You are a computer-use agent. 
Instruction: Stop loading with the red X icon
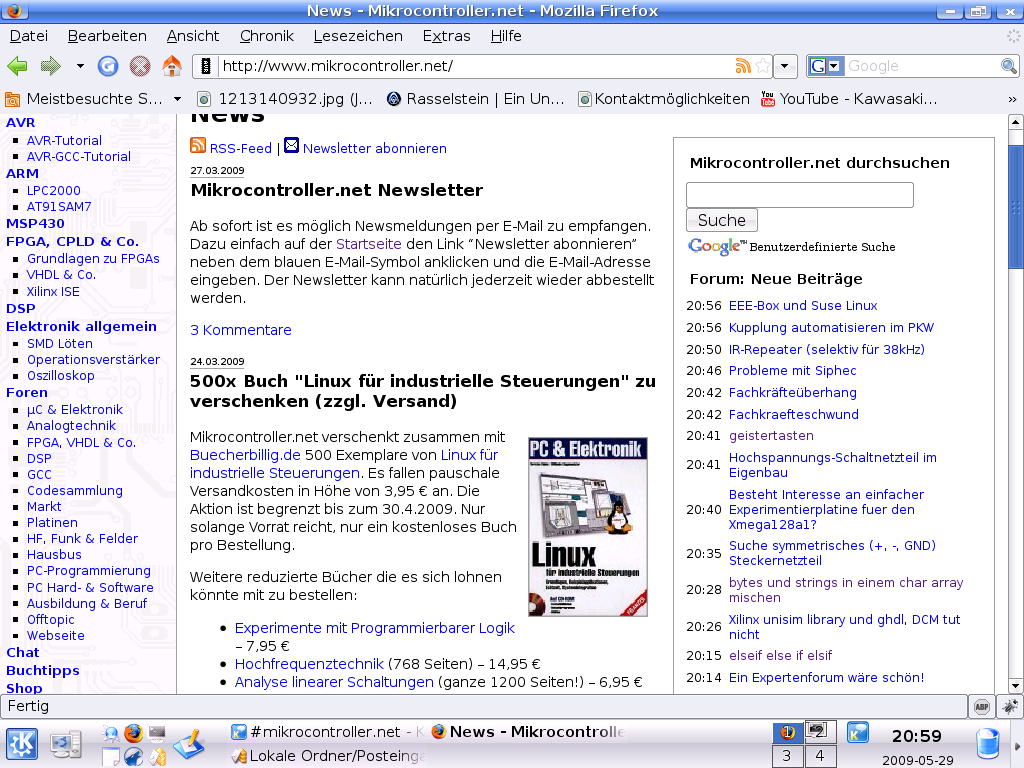pyautogui.click(x=140, y=66)
